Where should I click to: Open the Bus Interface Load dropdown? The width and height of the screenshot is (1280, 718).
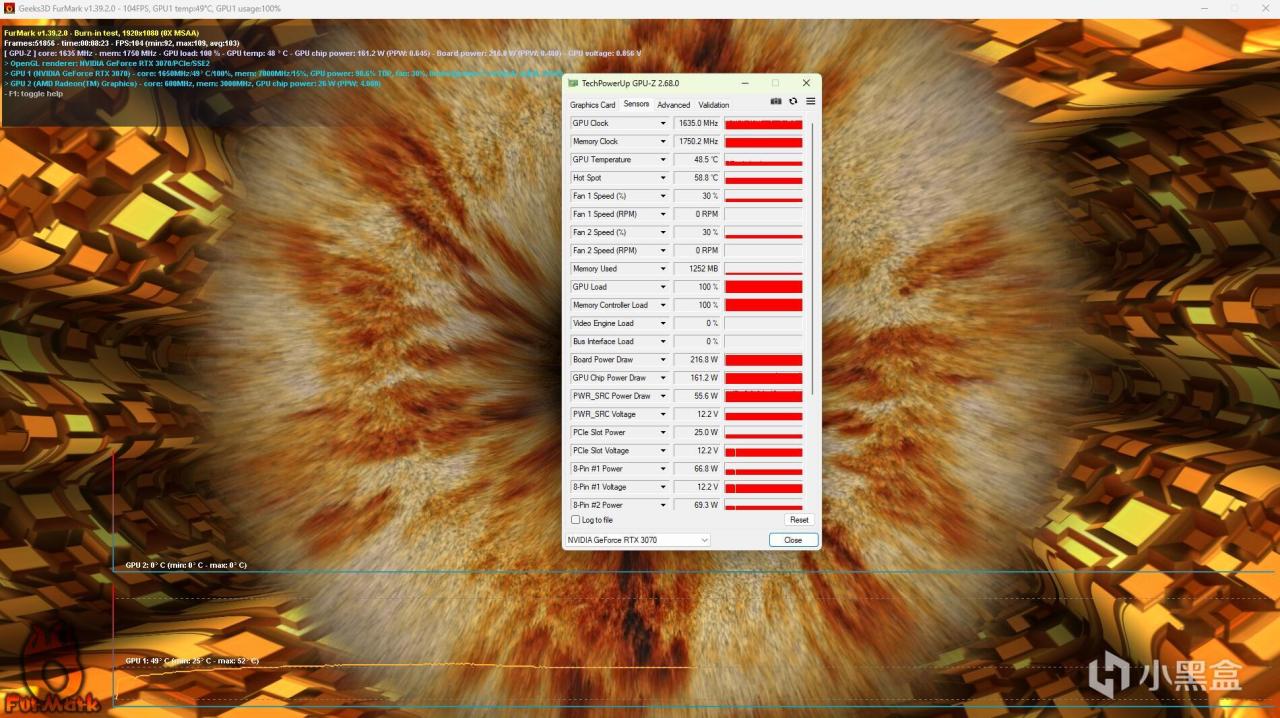tap(662, 342)
